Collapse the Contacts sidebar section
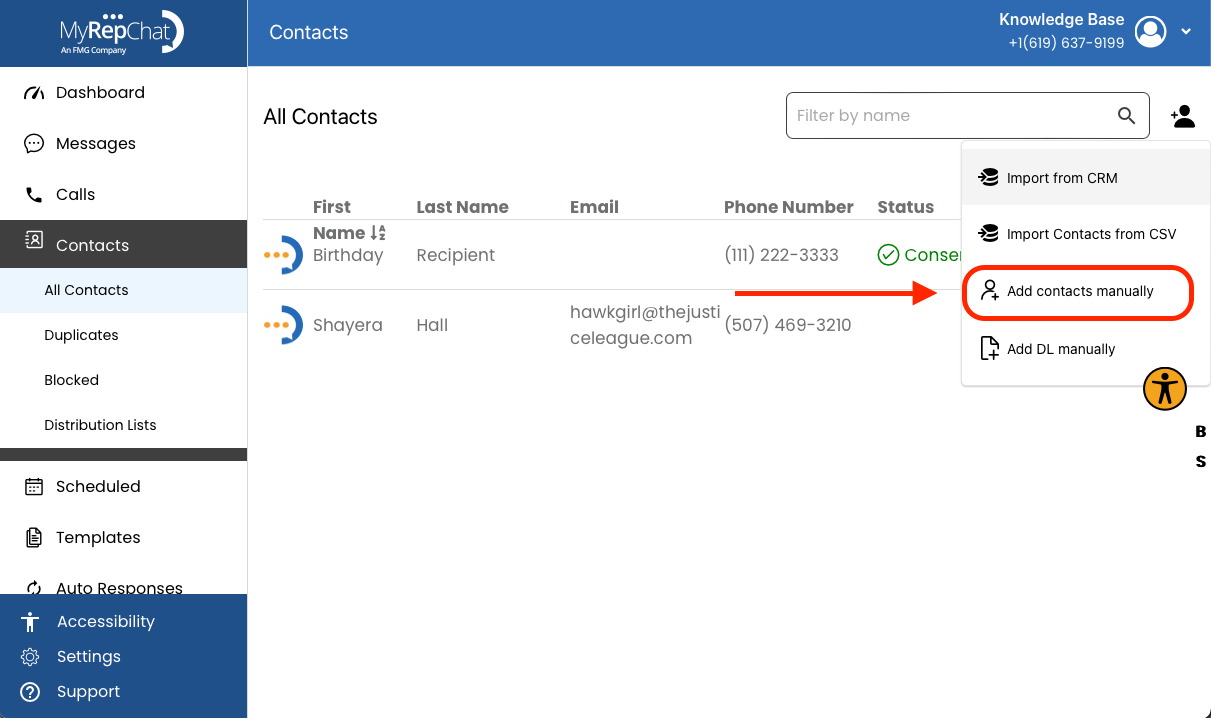The width and height of the screenshot is (1211, 718). point(124,245)
